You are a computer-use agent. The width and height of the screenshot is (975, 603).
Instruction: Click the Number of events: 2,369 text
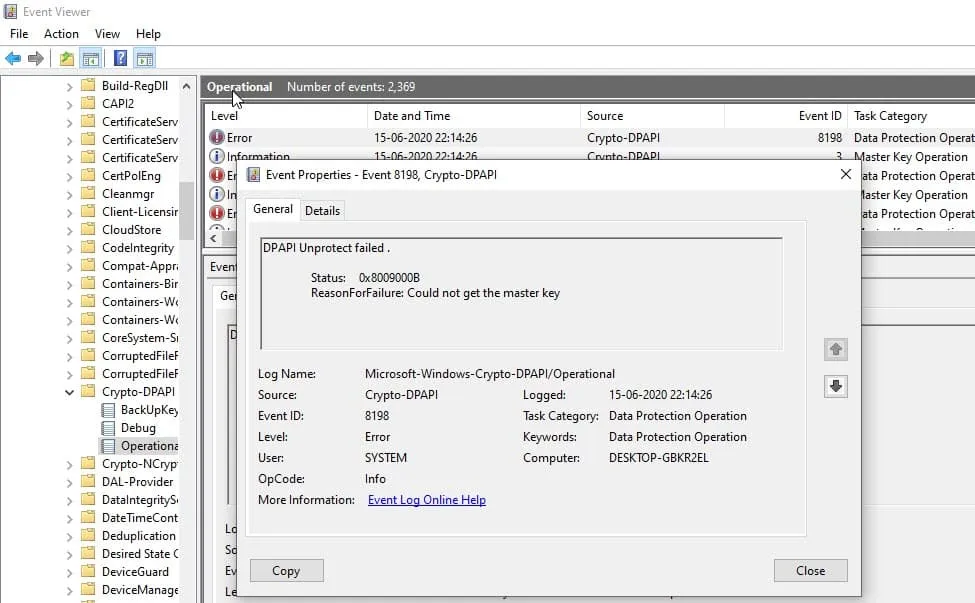coord(351,86)
